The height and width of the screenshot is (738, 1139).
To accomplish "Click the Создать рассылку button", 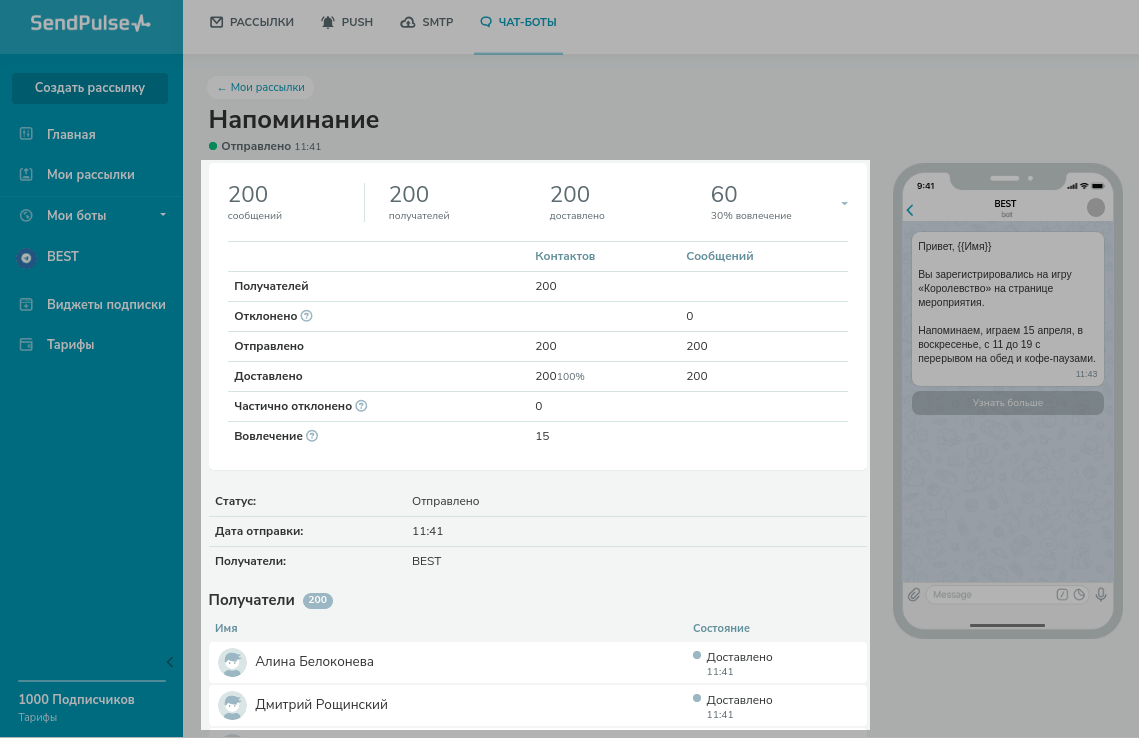I will pyautogui.click(x=90, y=88).
